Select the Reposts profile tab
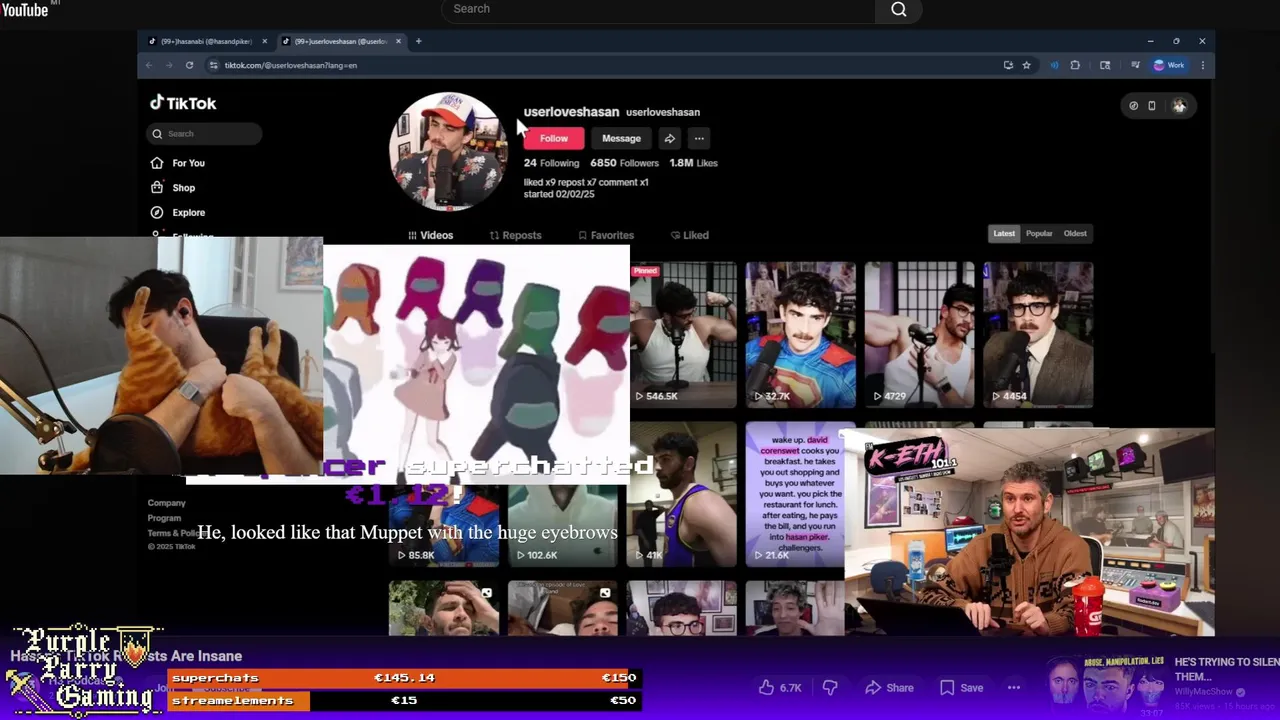Viewport: 1280px width, 720px height. click(515, 235)
